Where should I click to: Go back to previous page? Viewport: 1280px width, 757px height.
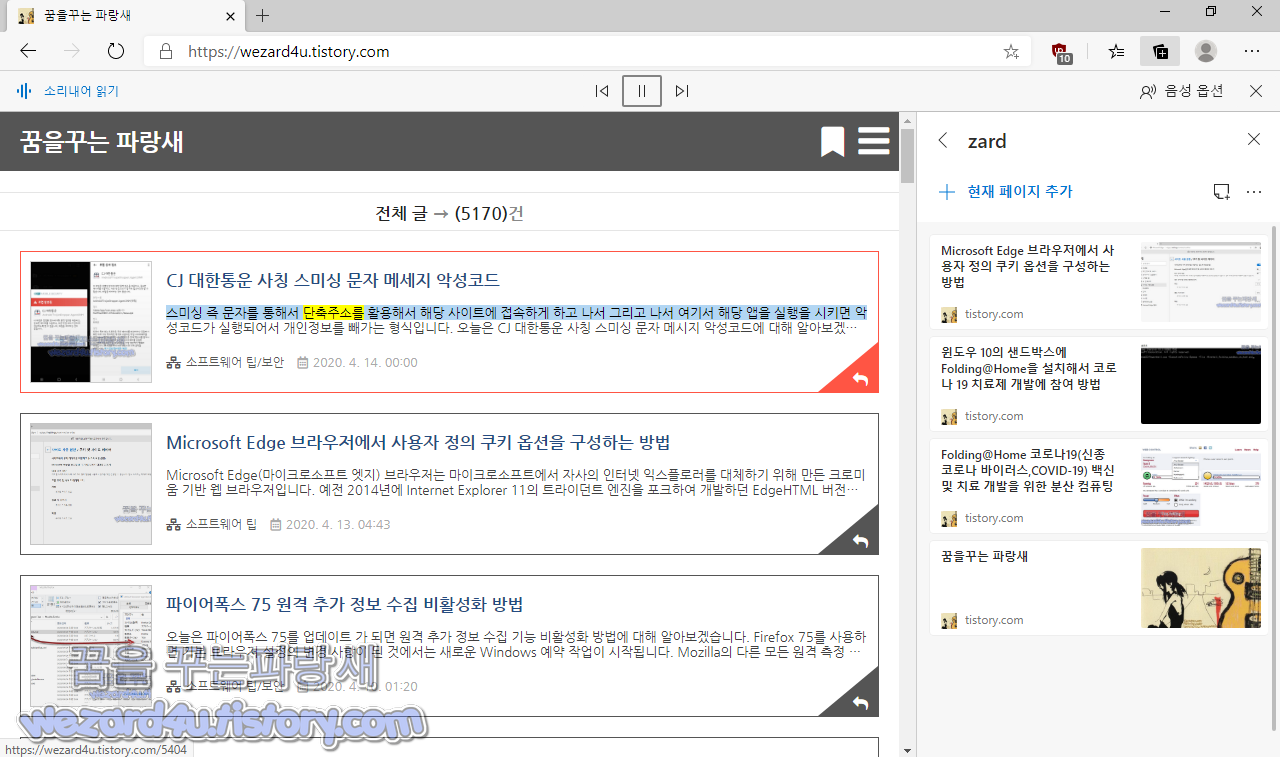pyautogui.click(x=28, y=51)
